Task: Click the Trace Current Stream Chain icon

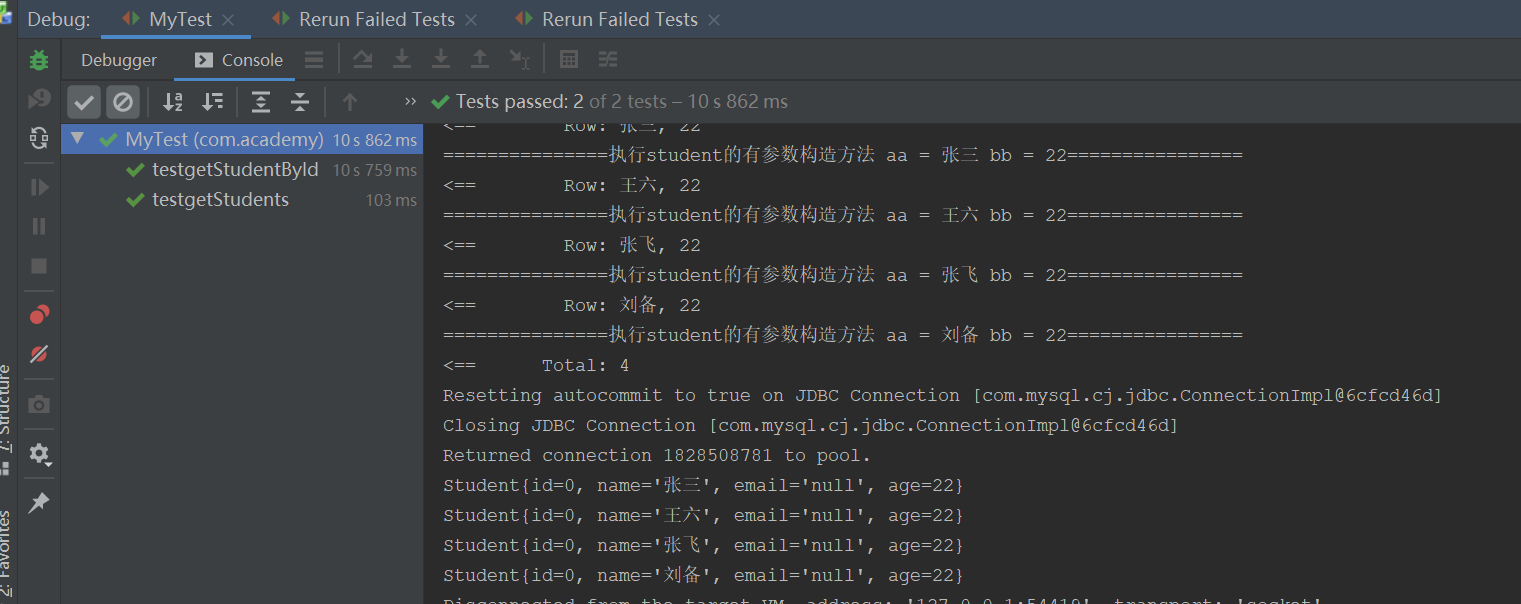Action: click(608, 60)
